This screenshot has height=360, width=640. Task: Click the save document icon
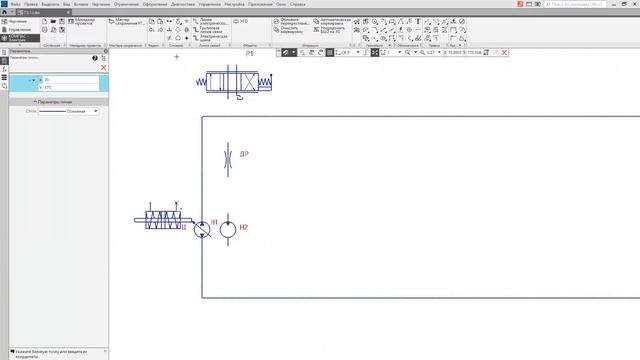(62, 21)
